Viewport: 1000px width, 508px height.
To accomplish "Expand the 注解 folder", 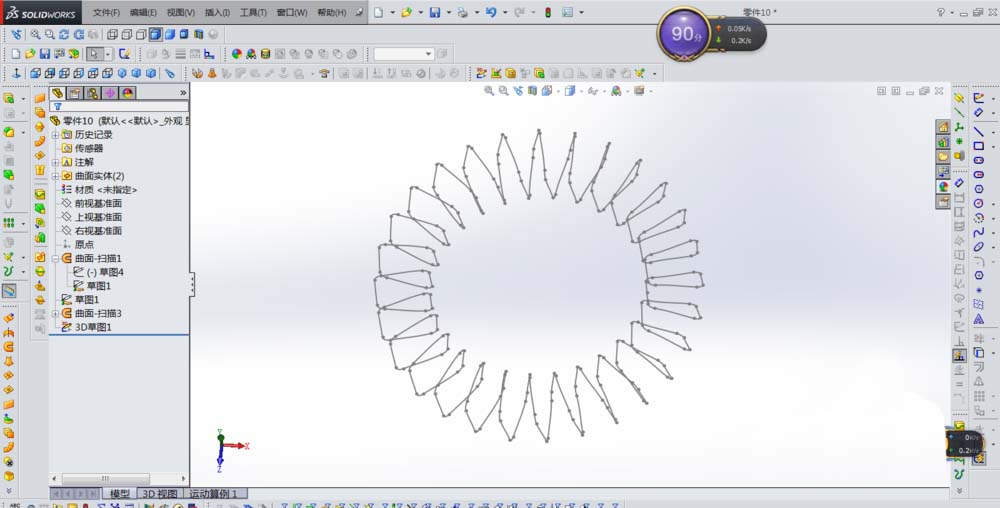I will click(x=55, y=162).
